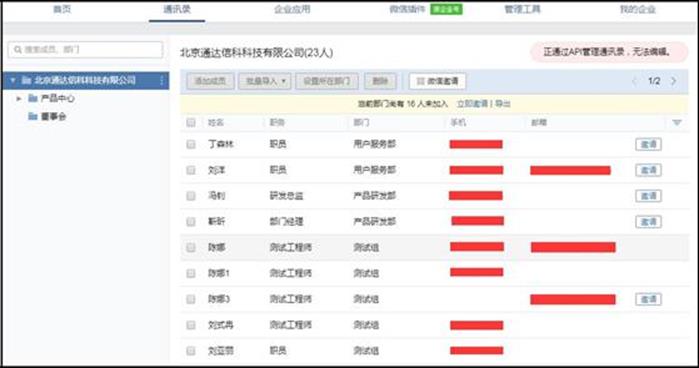Toggle the select-all checkbox in the header
The width and height of the screenshot is (699, 368).
(x=191, y=122)
